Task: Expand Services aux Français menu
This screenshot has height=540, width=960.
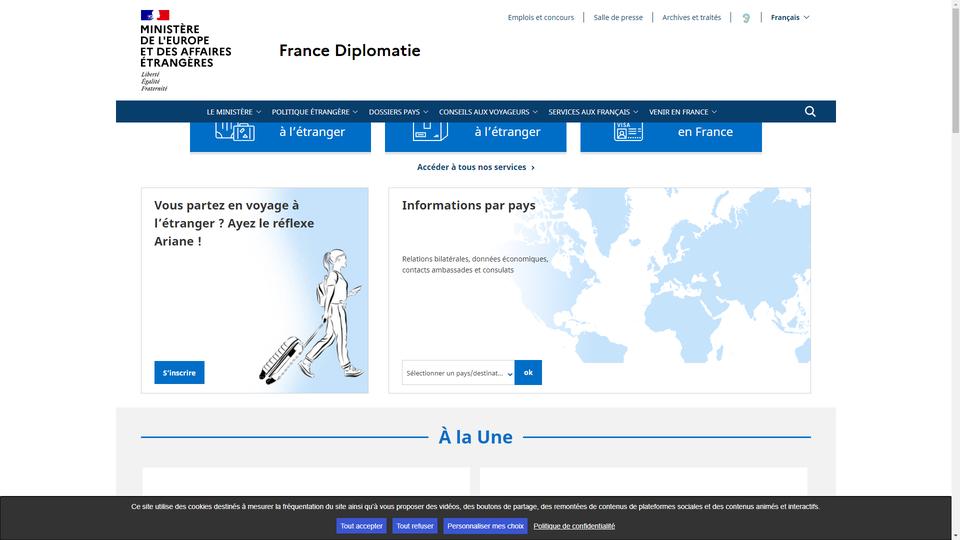Action: coord(593,112)
